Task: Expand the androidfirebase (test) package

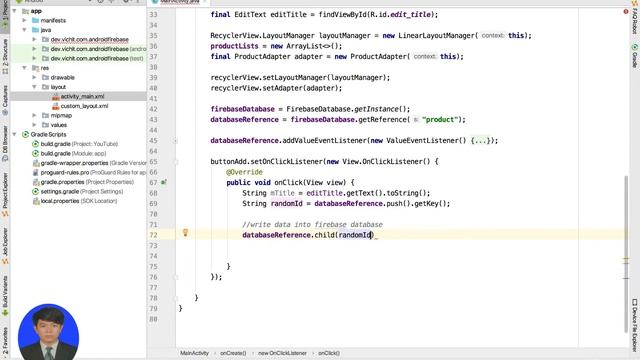Action: [x=34, y=58]
